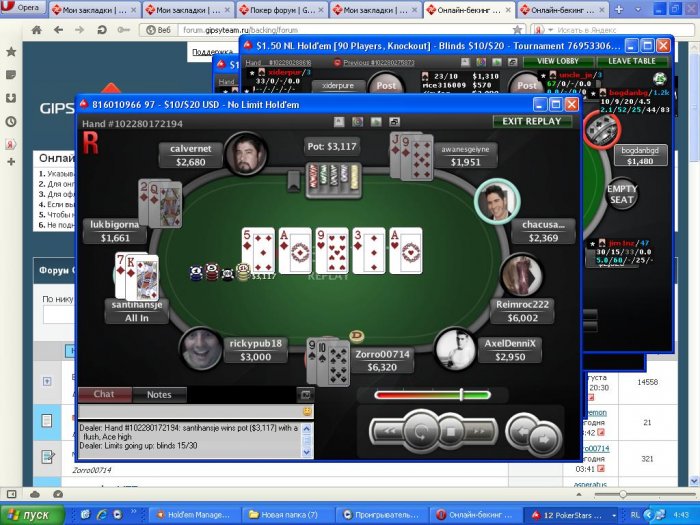Click bogdanbgd name plate in tournament window
700x525 pixels.
point(640,156)
